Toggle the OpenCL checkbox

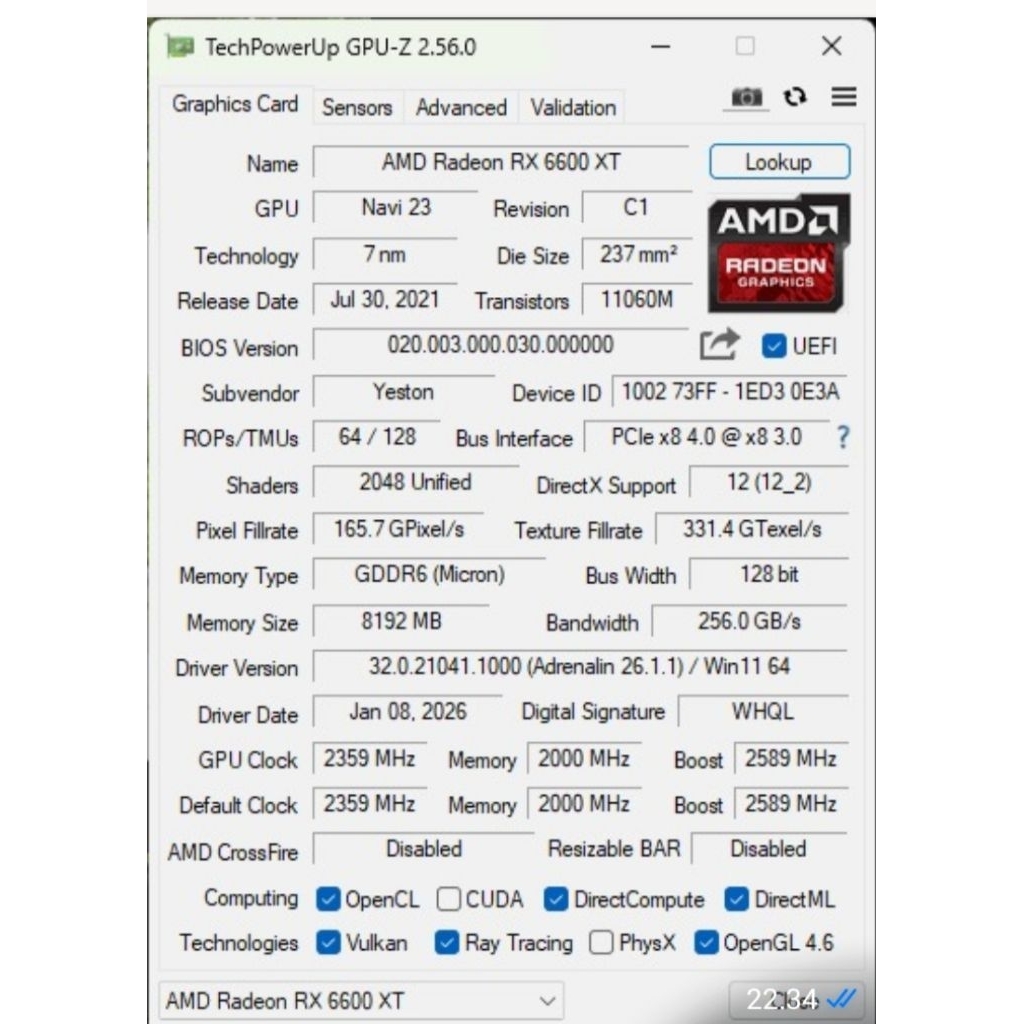coord(328,899)
